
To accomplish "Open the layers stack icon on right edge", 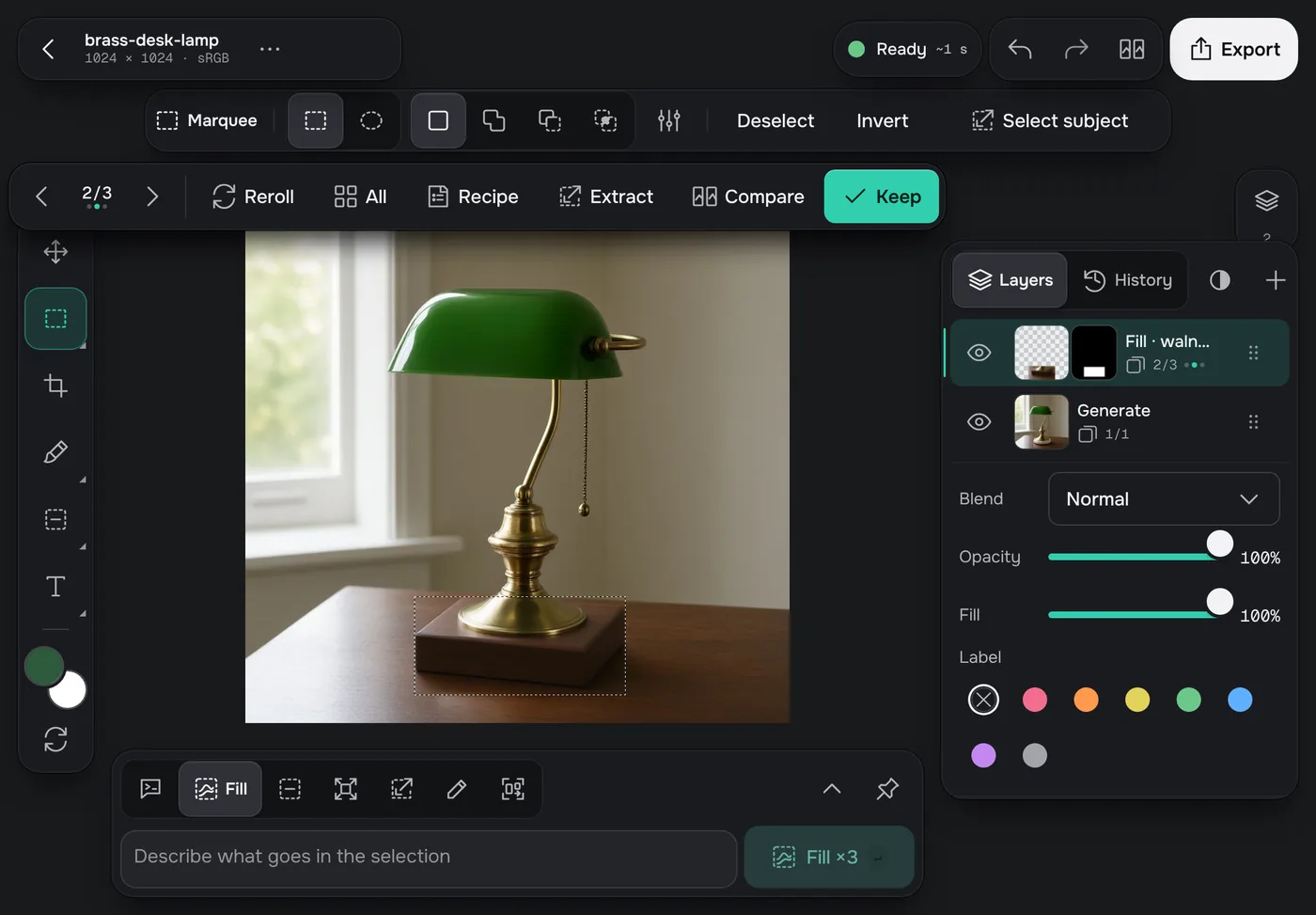I will coord(1266,200).
